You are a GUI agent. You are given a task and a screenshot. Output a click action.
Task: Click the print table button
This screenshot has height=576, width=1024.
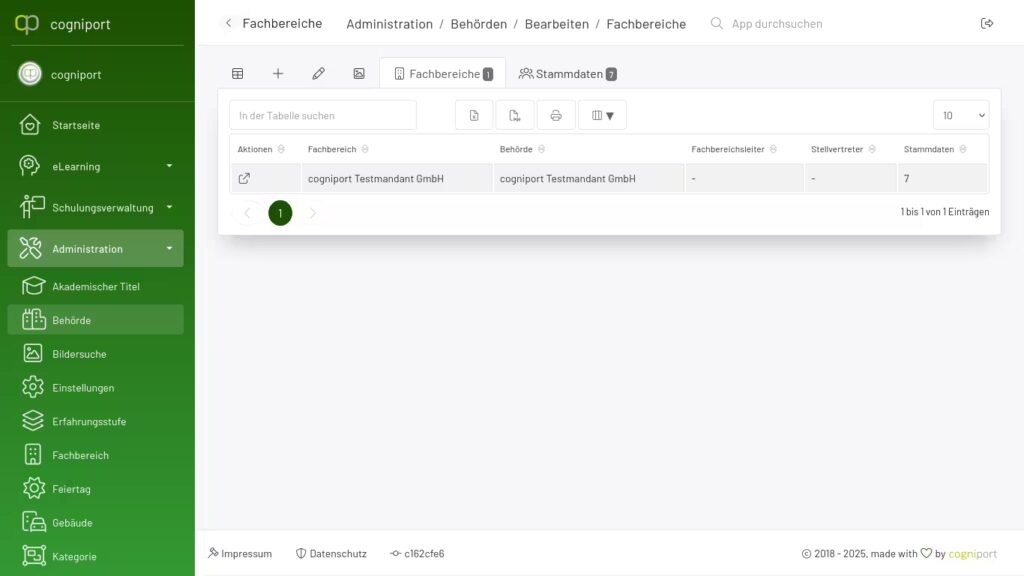click(556, 116)
